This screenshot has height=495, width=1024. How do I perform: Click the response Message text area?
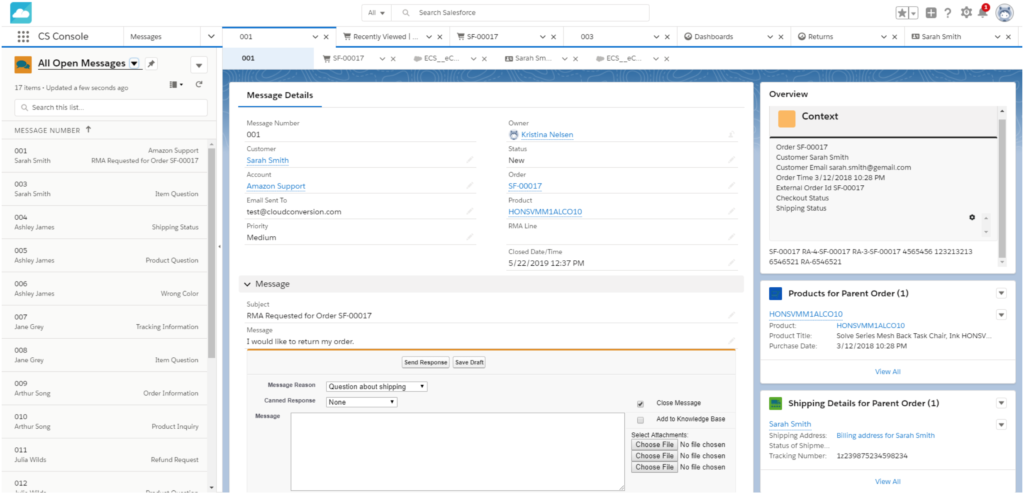(457, 451)
